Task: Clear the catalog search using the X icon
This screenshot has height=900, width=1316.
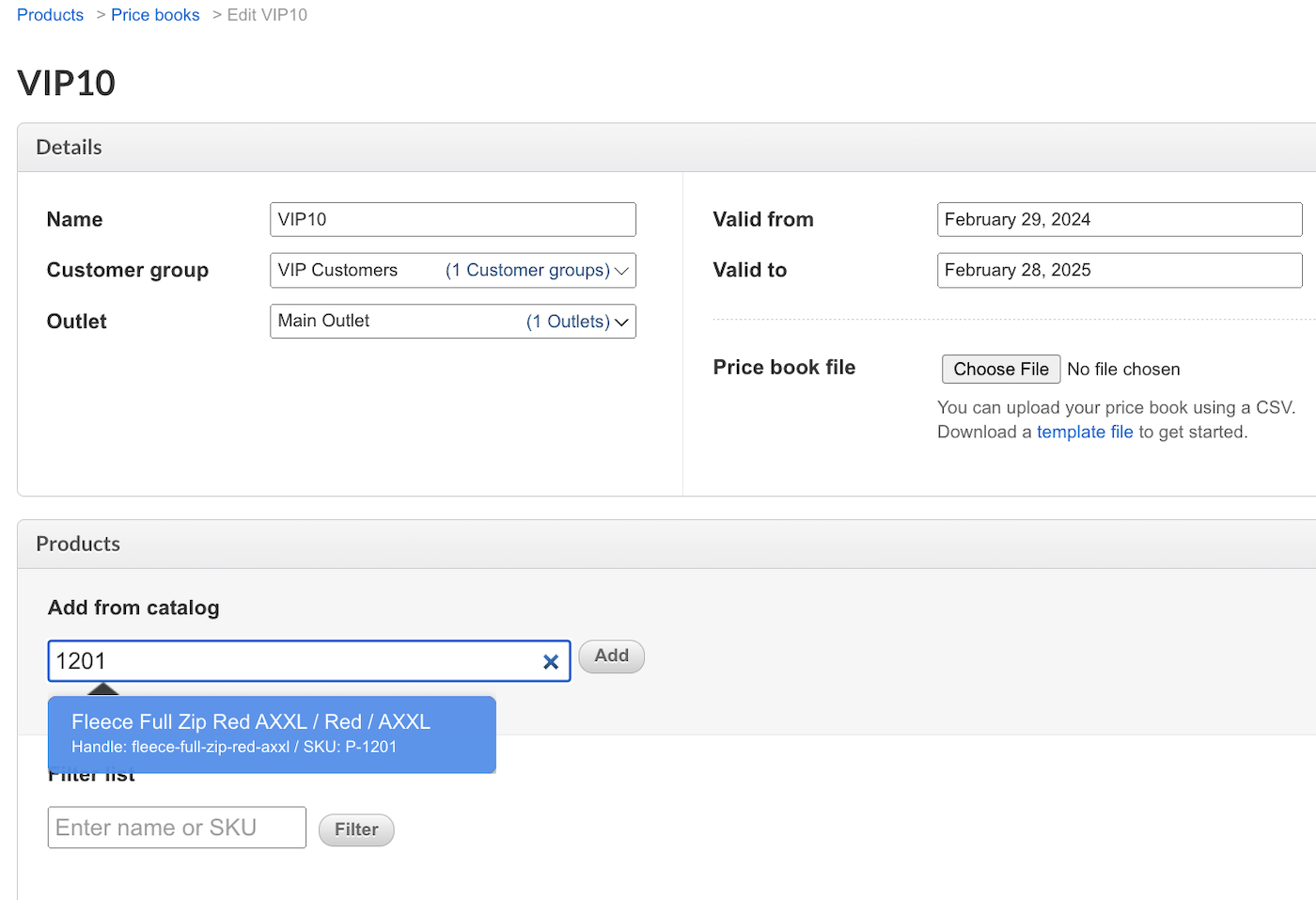Action: [x=551, y=661]
